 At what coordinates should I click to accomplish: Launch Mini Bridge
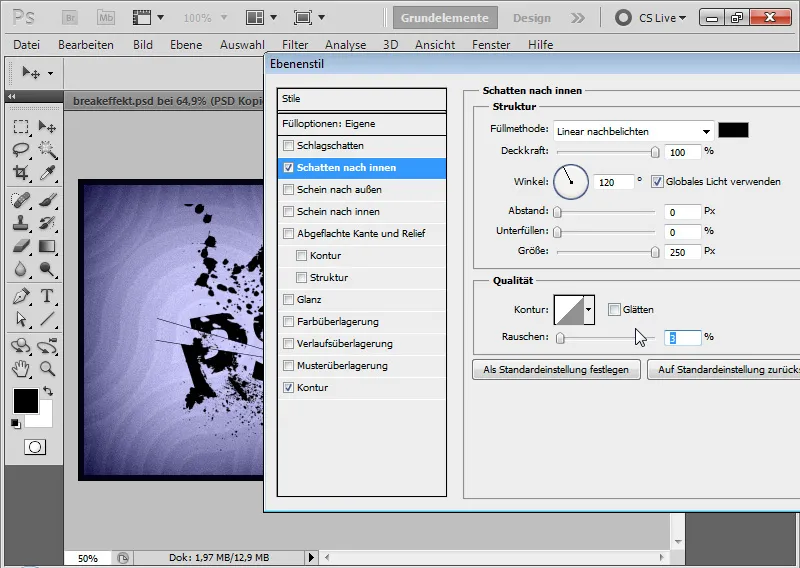click(x=106, y=18)
